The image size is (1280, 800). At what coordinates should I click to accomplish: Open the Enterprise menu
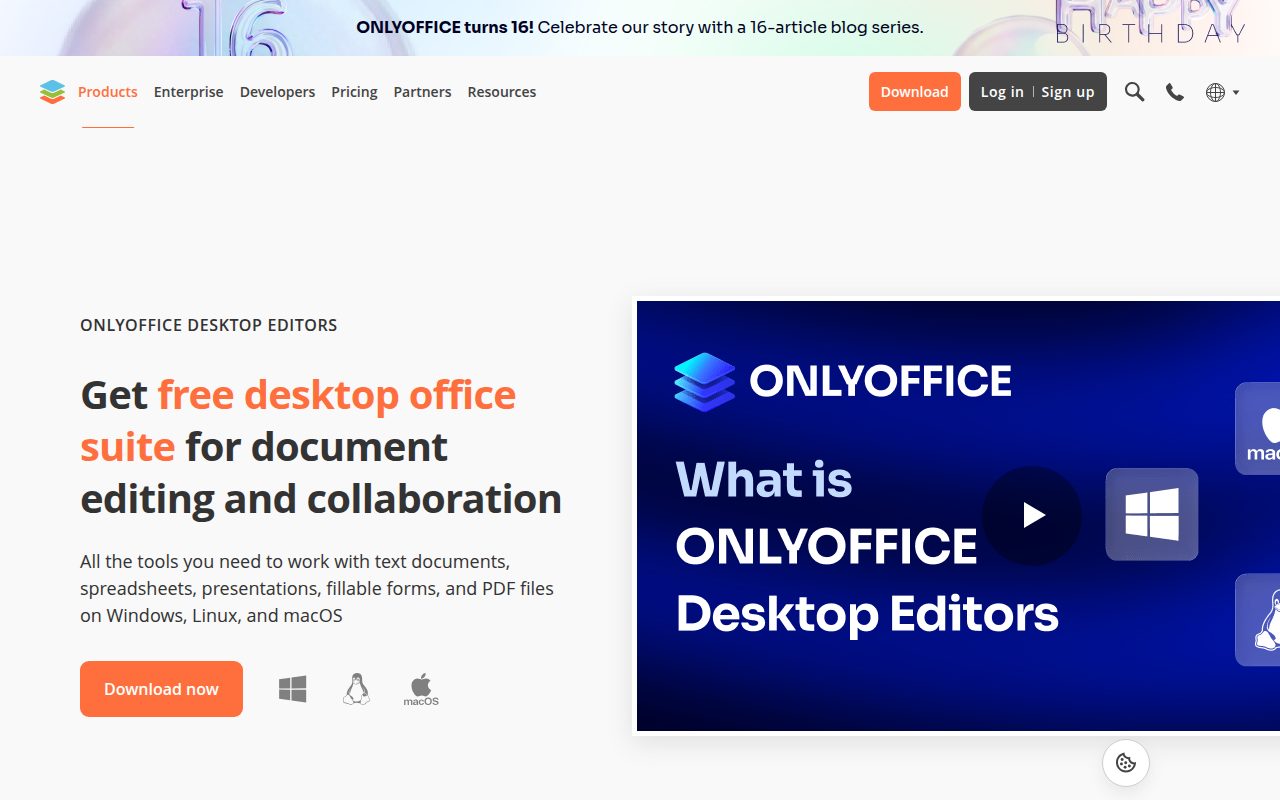[x=189, y=92]
